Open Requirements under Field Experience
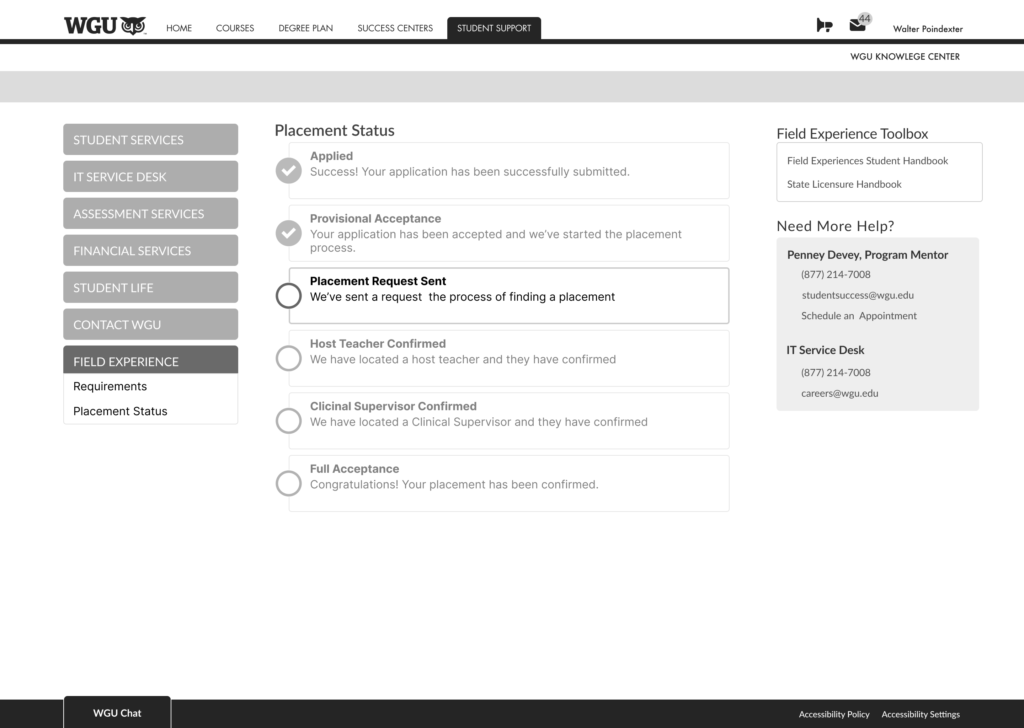This screenshot has height=728, width=1024. tap(110, 387)
